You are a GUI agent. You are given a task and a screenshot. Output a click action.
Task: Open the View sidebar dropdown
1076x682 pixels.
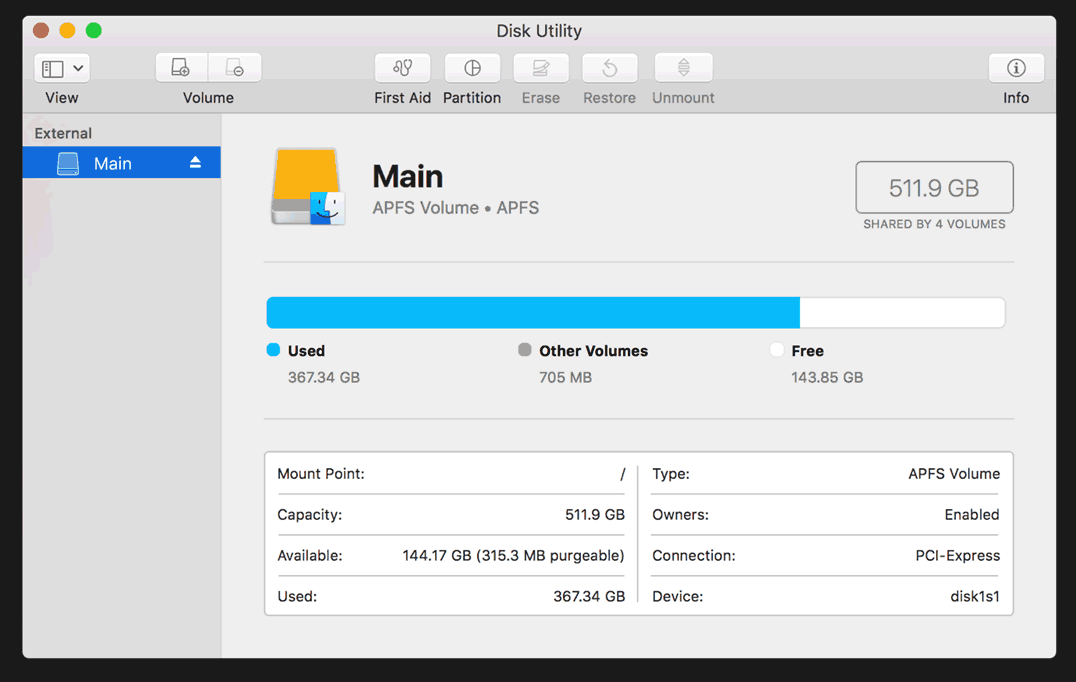click(62, 68)
